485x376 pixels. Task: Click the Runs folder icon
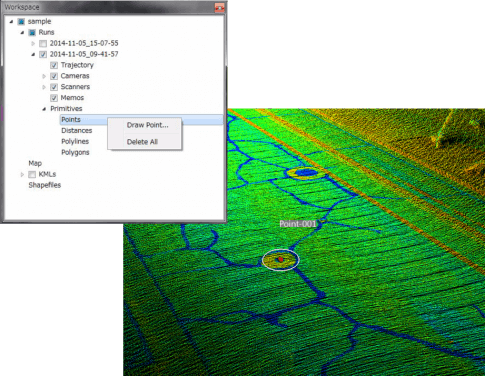(x=32, y=33)
